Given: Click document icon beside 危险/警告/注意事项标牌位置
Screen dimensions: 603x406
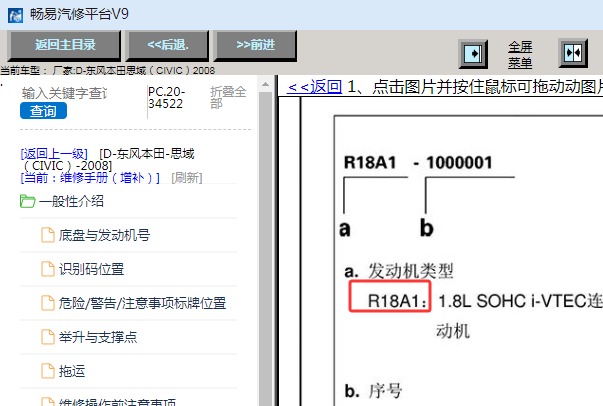Looking at the screenshot, I should click(48, 303).
